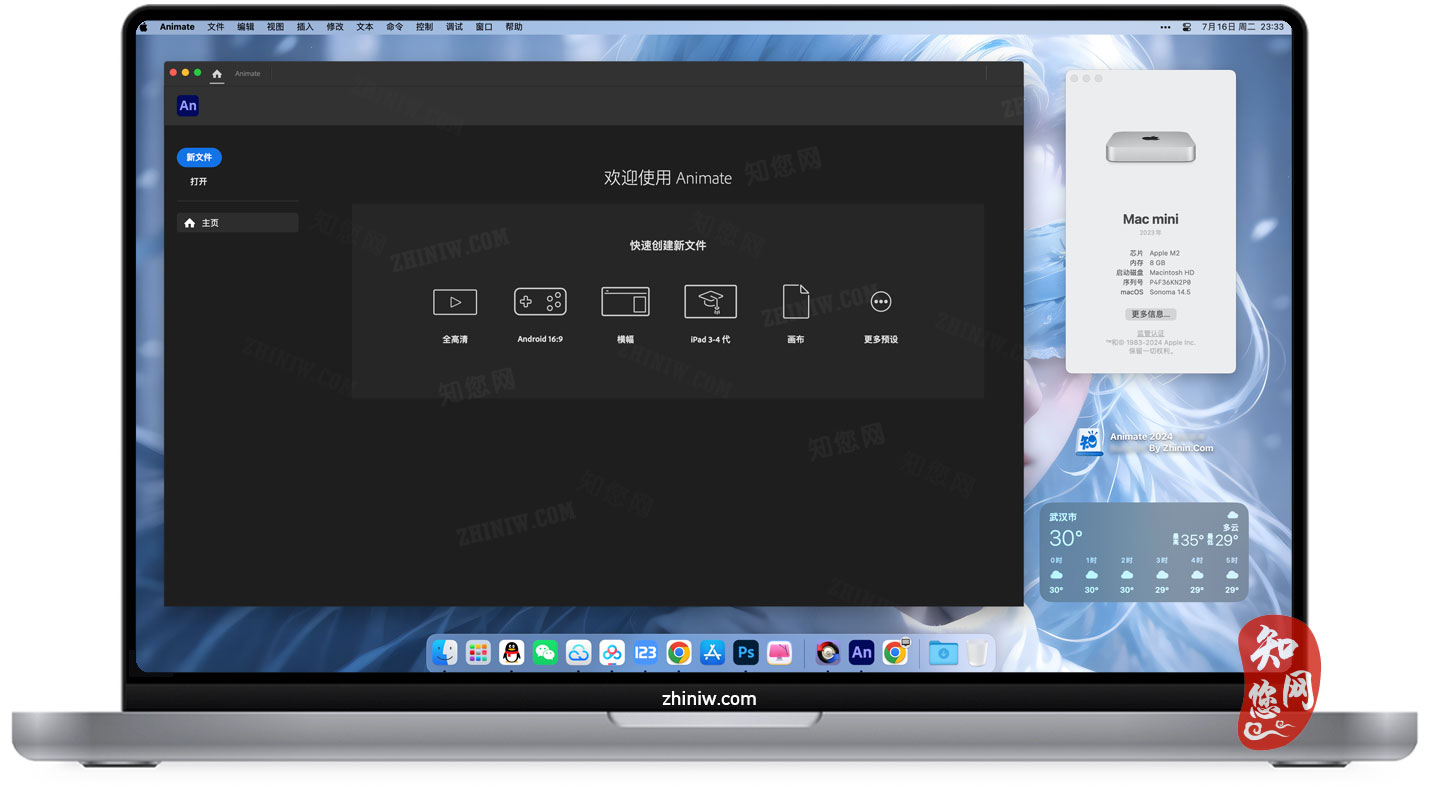Screen dimensions: 1429x797
Task: Click 监管认证 link in About window
Action: pos(1151,334)
